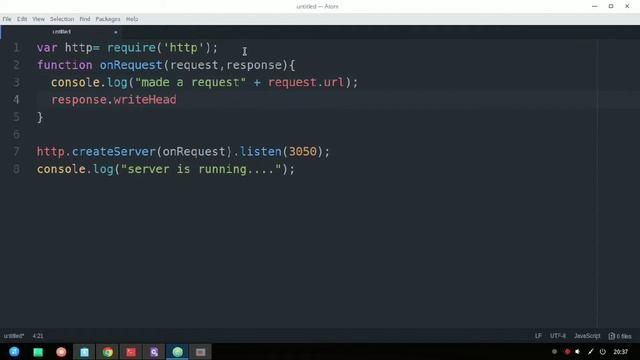Open the File menu

[x=7, y=19]
